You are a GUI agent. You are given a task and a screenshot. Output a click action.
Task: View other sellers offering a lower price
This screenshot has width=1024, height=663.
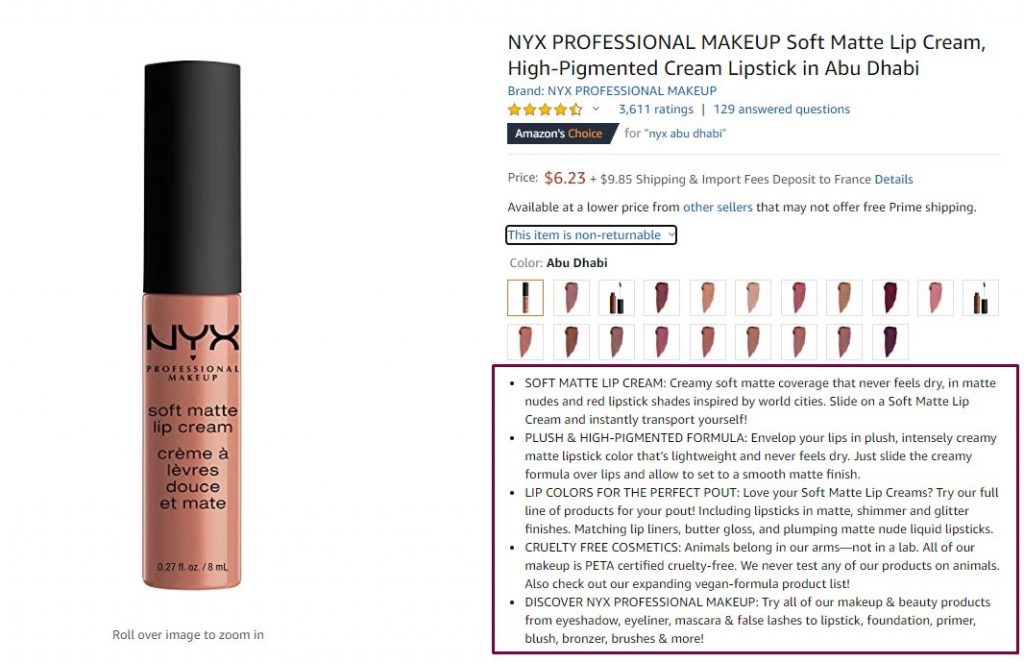click(x=717, y=207)
